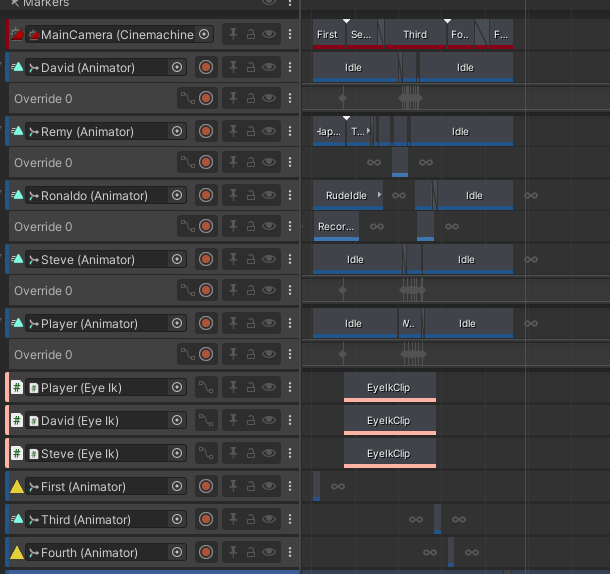Select the Idle clip on Remy Animator track
This screenshot has height=574, width=610.
pos(462,131)
